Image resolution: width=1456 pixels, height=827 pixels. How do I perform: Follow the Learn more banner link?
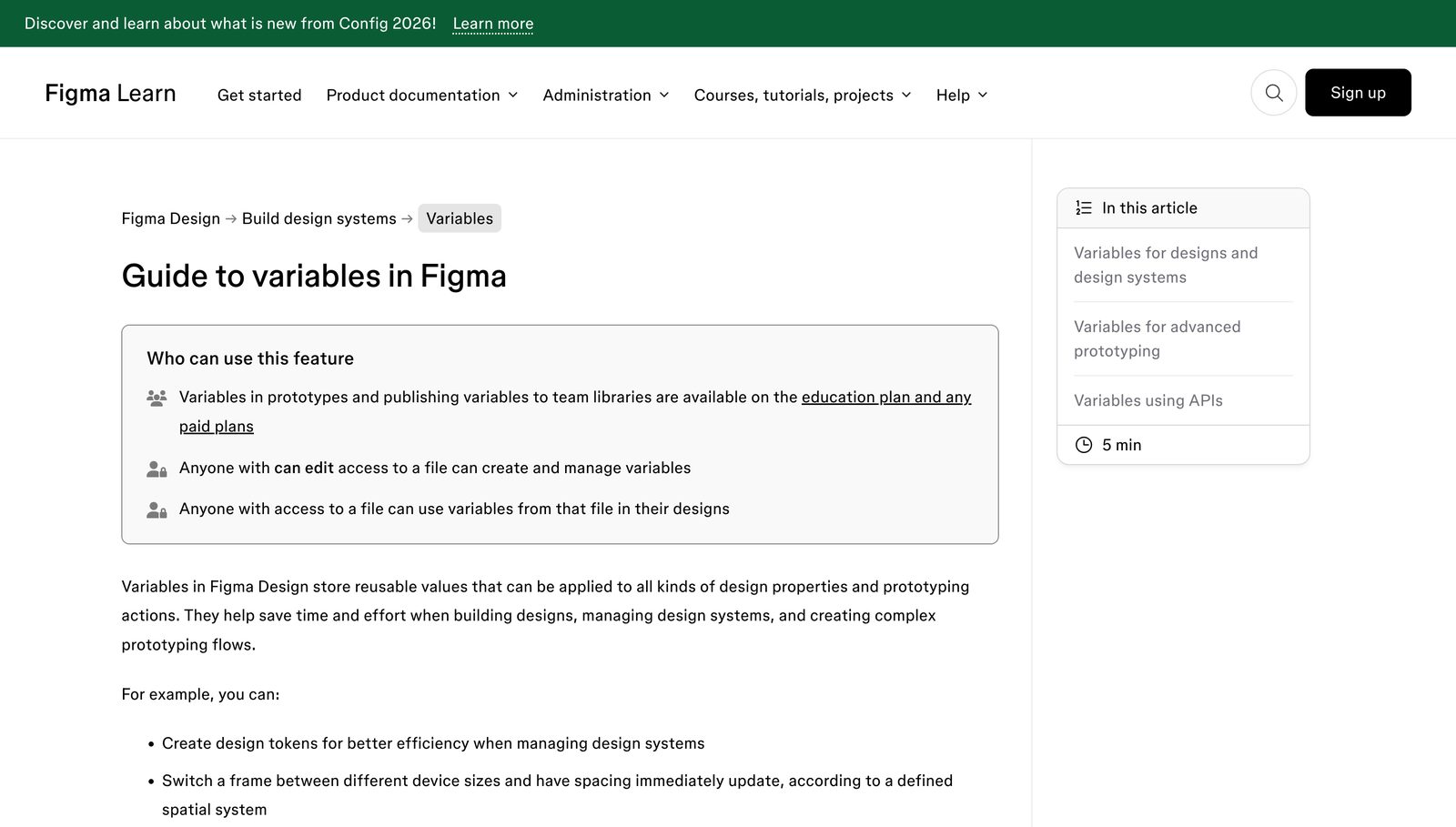[493, 24]
